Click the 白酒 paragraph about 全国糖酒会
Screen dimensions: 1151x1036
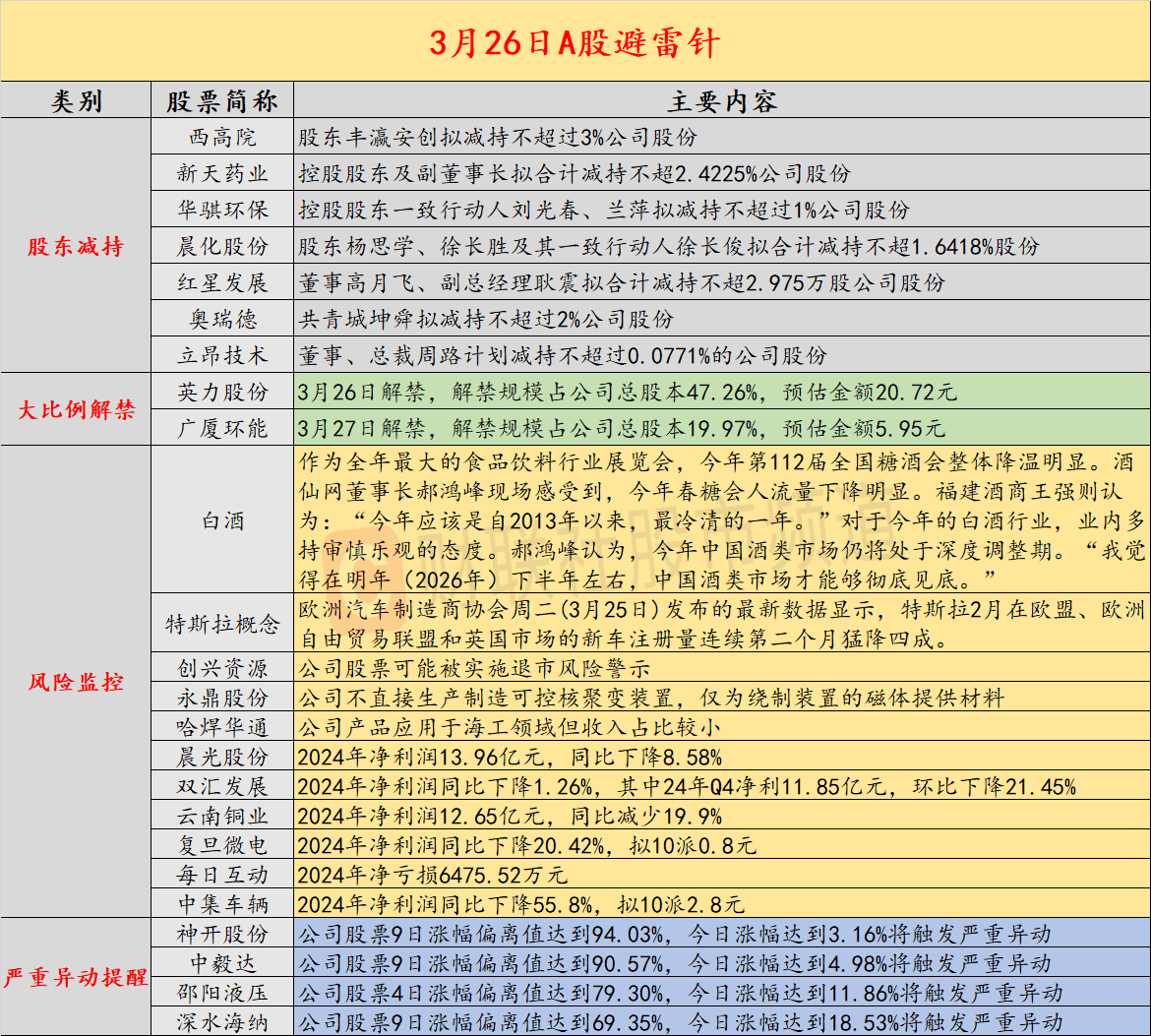[721, 520]
